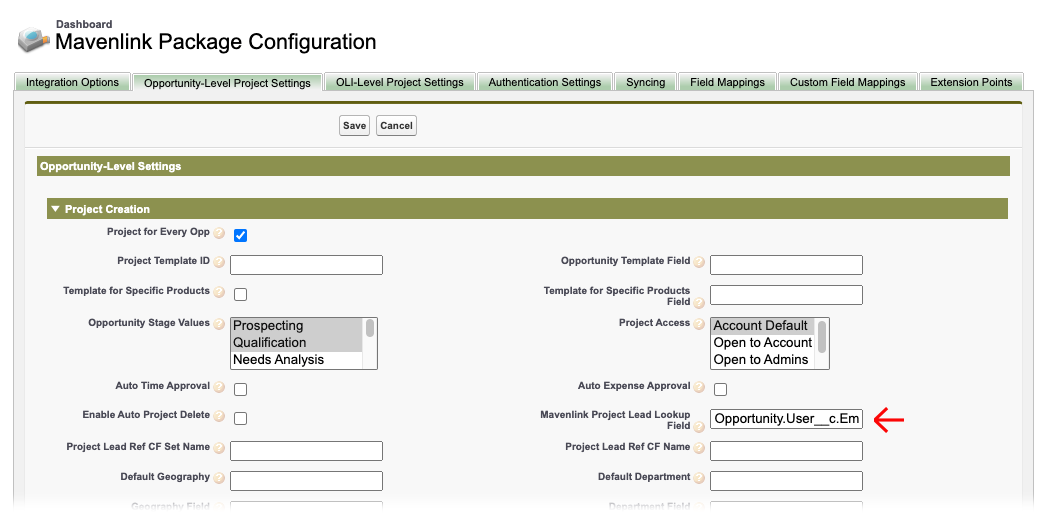Show help for Project Access

tap(699, 324)
